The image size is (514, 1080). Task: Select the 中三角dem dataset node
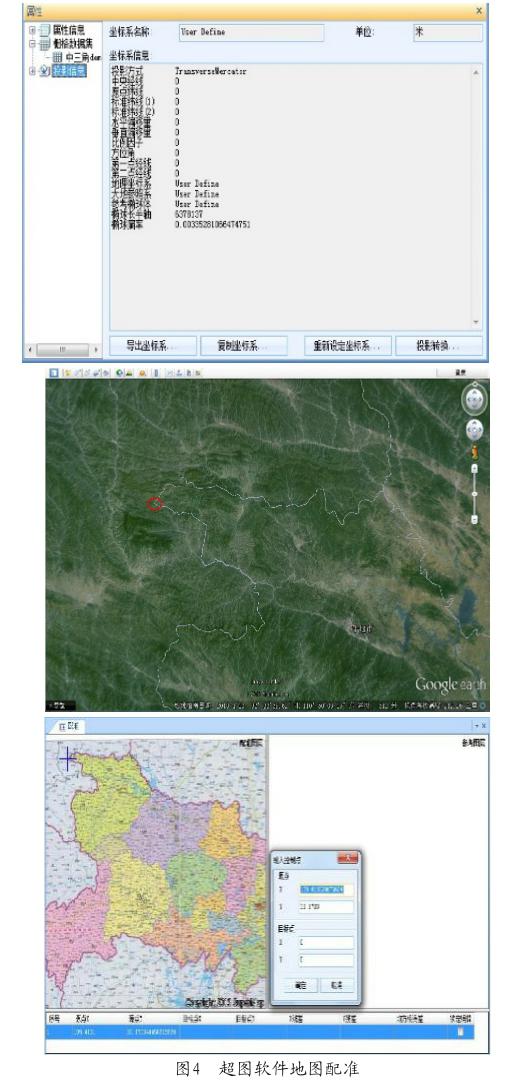(x=83, y=57)
